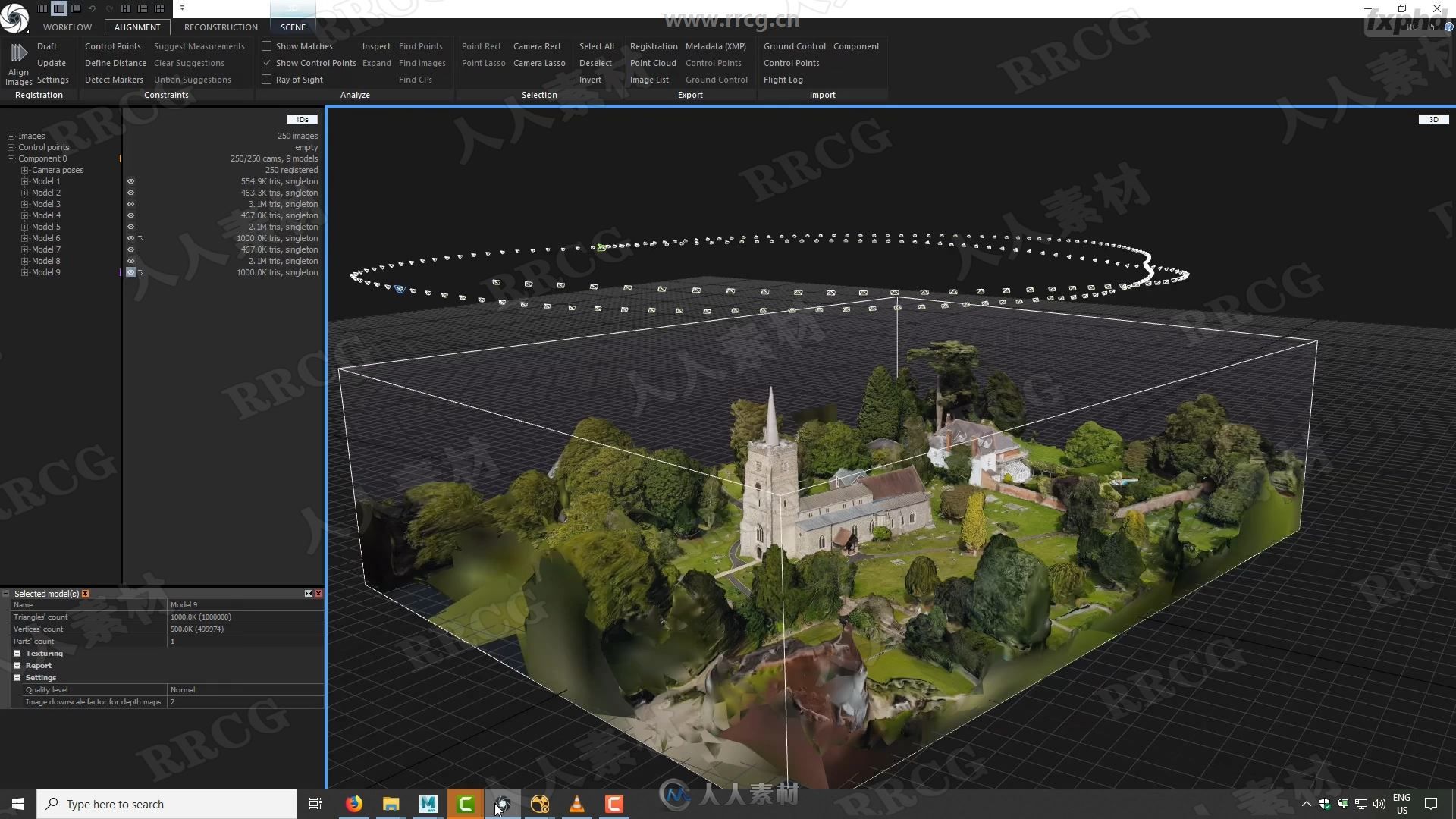The height and width of the screenshot is (819, 1456).
Task: Enable Show Control Points checkbox
Action: click(x=266, y=62)
